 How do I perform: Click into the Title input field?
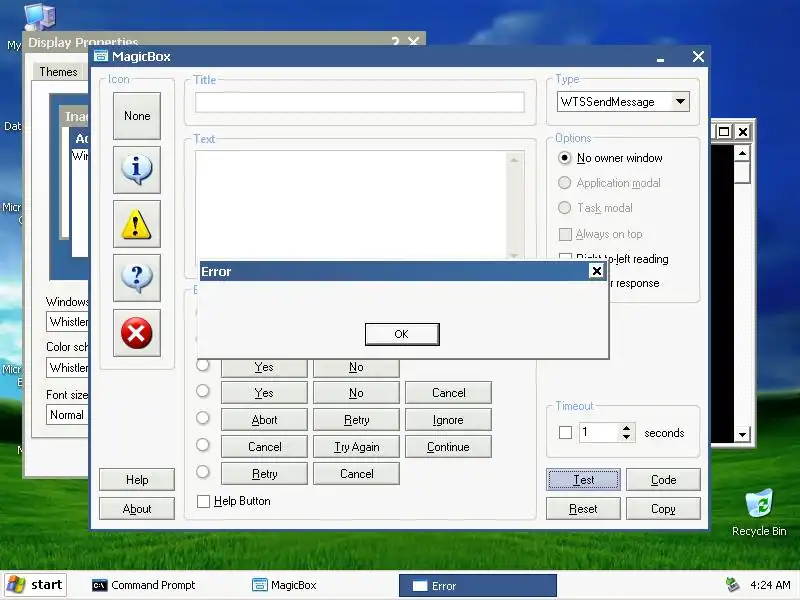(x=360, y=102)
